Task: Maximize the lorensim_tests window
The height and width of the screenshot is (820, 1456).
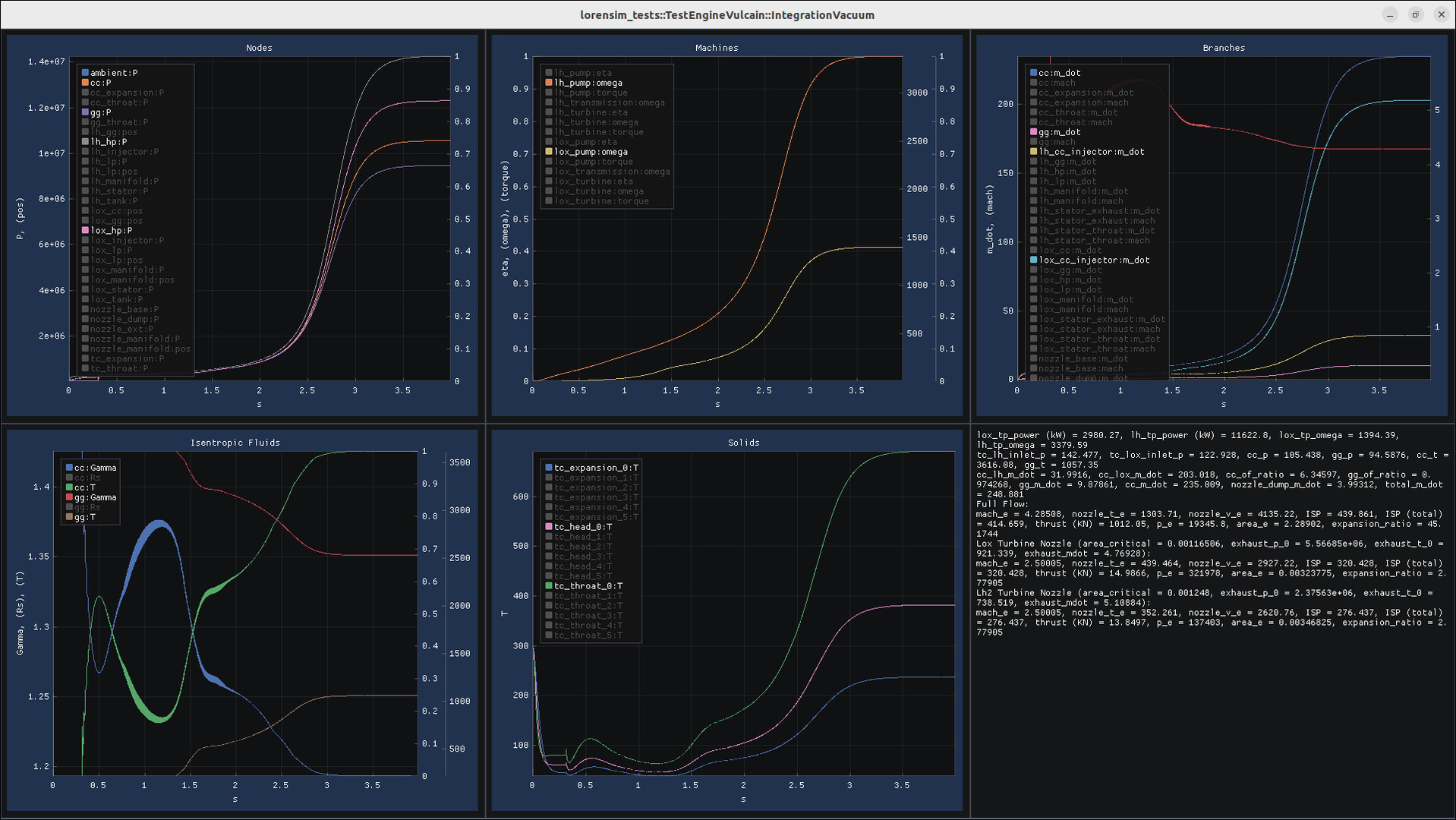Action: [x=1415, y=14]
